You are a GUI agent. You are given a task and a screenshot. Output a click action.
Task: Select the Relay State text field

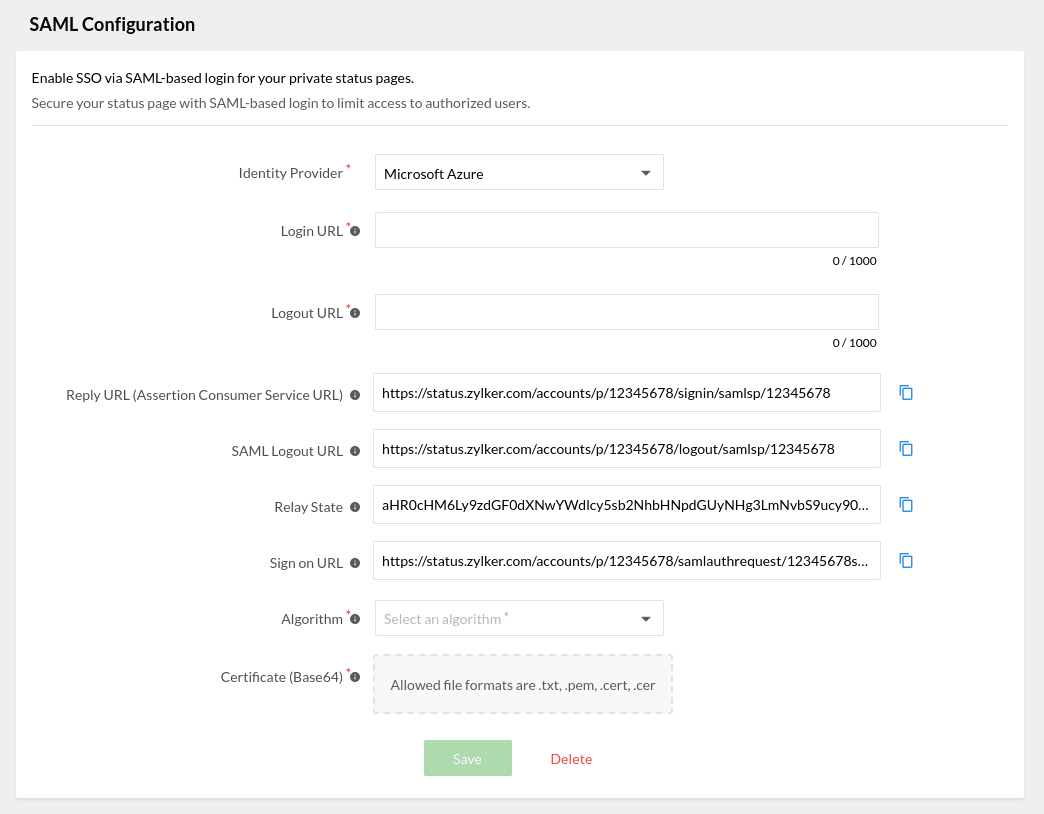pos(626,505)
